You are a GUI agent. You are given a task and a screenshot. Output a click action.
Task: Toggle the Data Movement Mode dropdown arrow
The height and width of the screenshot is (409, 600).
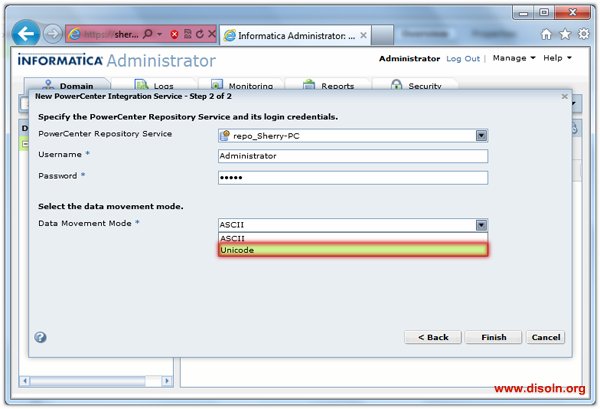[481, 225]
